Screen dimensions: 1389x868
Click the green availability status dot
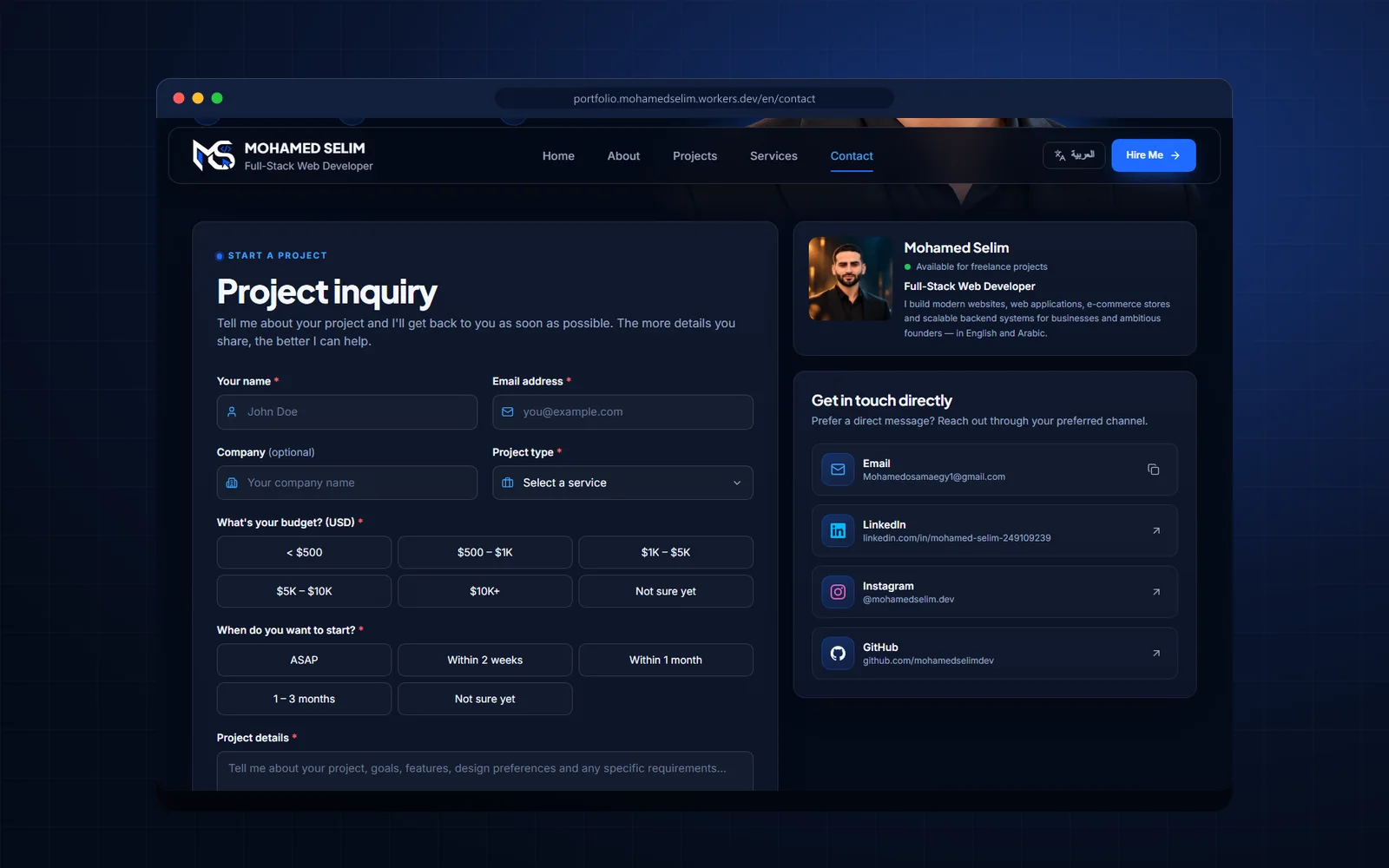pos(908,267)
